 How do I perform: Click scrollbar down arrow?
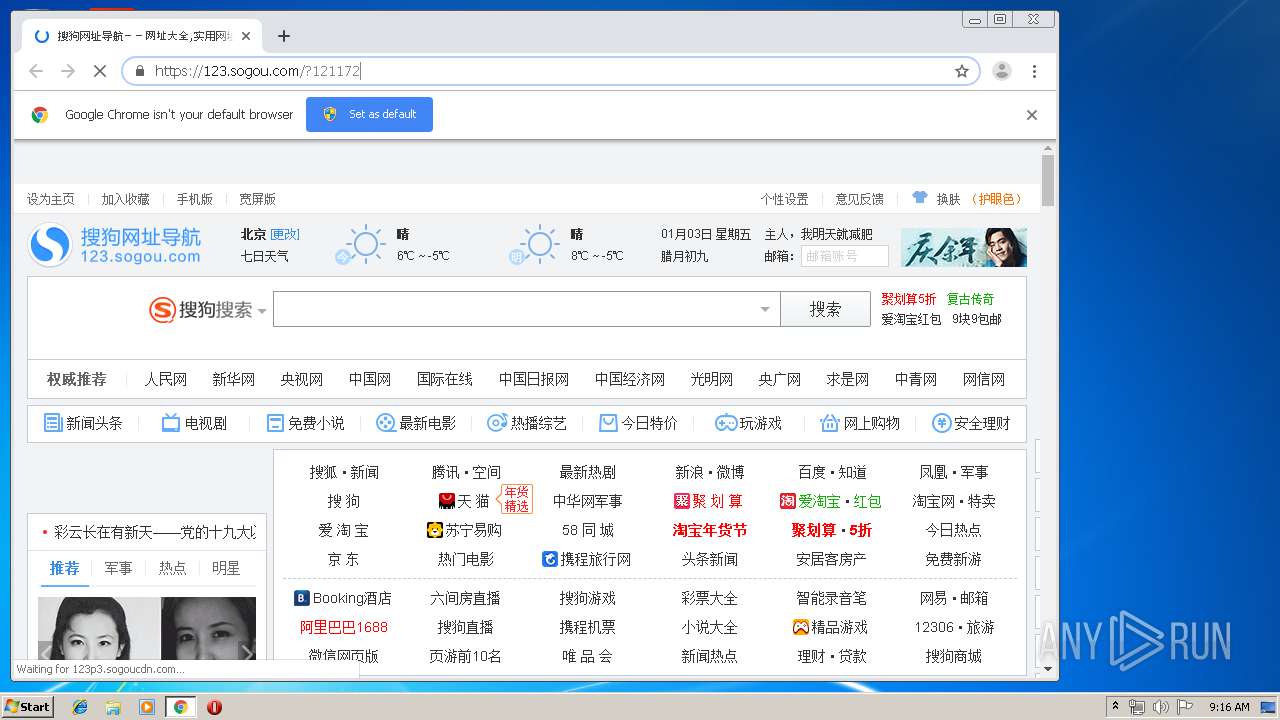(x=1048, y=668)
